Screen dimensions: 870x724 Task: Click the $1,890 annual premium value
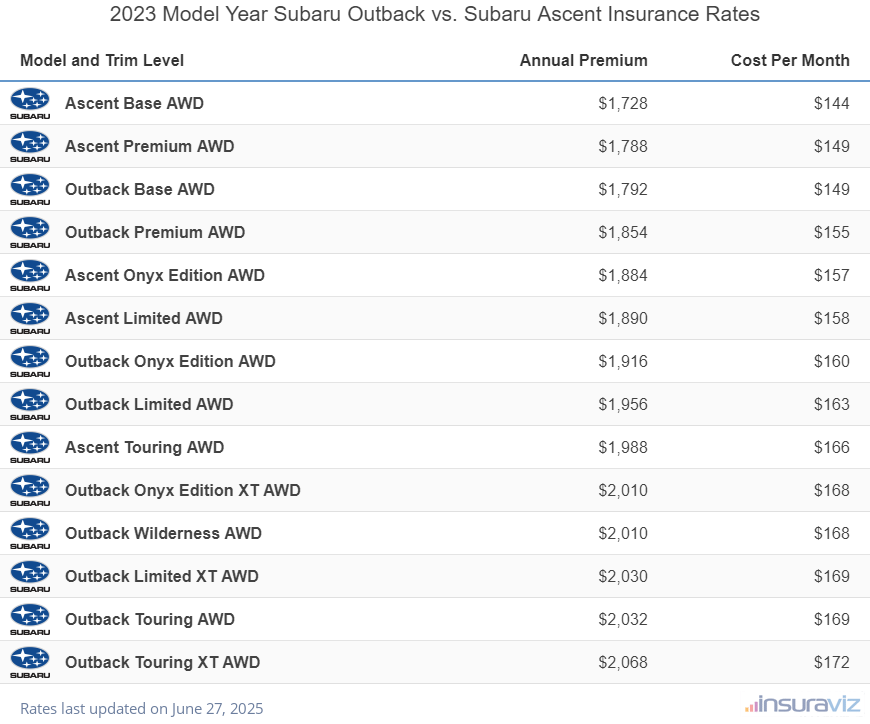[623, 318]
